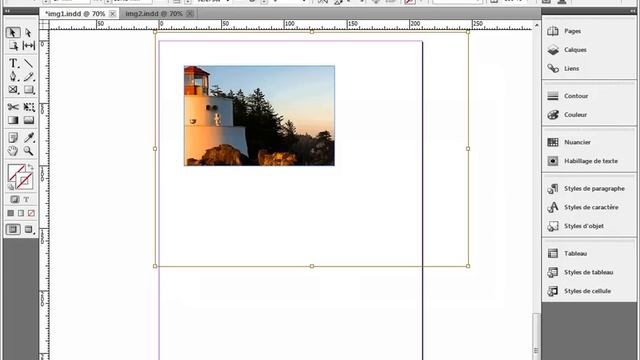640x360 pixels.
Task: Click the bottom-right handle of selected frame
Action: 468,266
